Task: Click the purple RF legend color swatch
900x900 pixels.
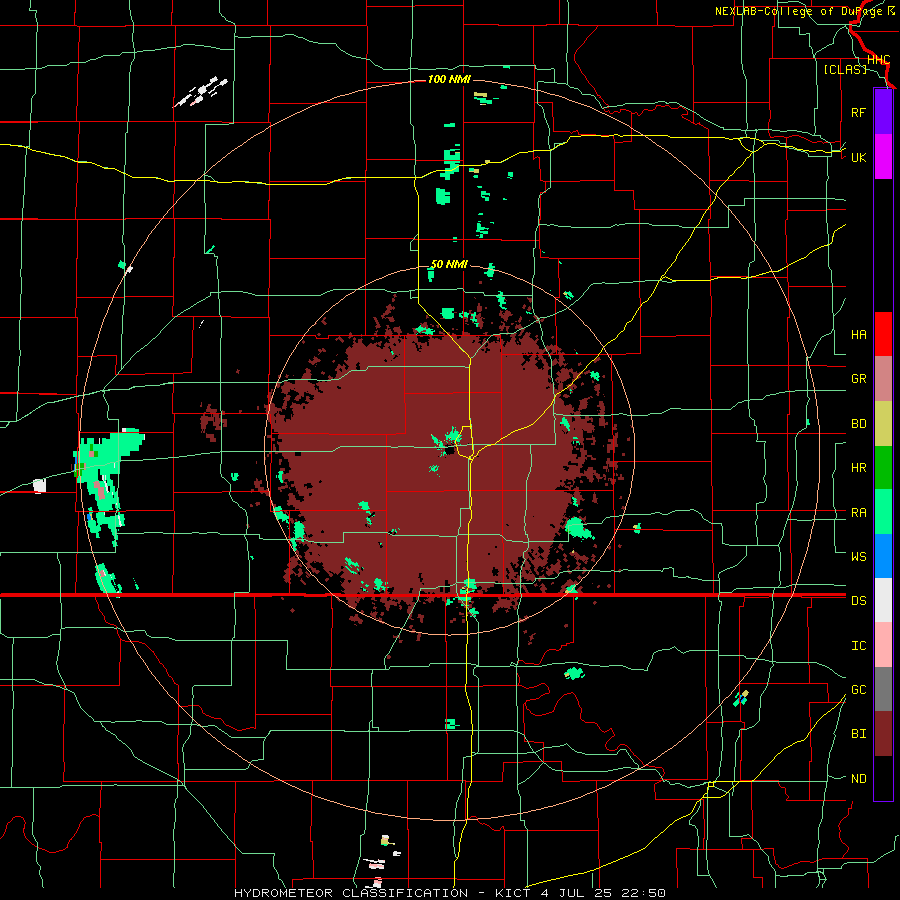Action: click(x=883, y=112)
